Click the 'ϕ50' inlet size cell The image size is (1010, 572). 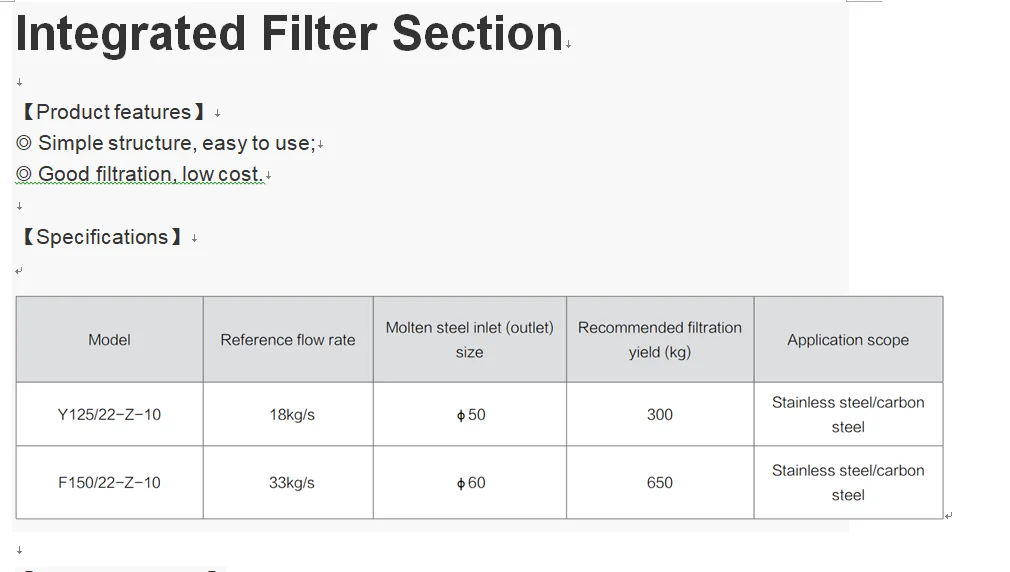tap(470, 414)
